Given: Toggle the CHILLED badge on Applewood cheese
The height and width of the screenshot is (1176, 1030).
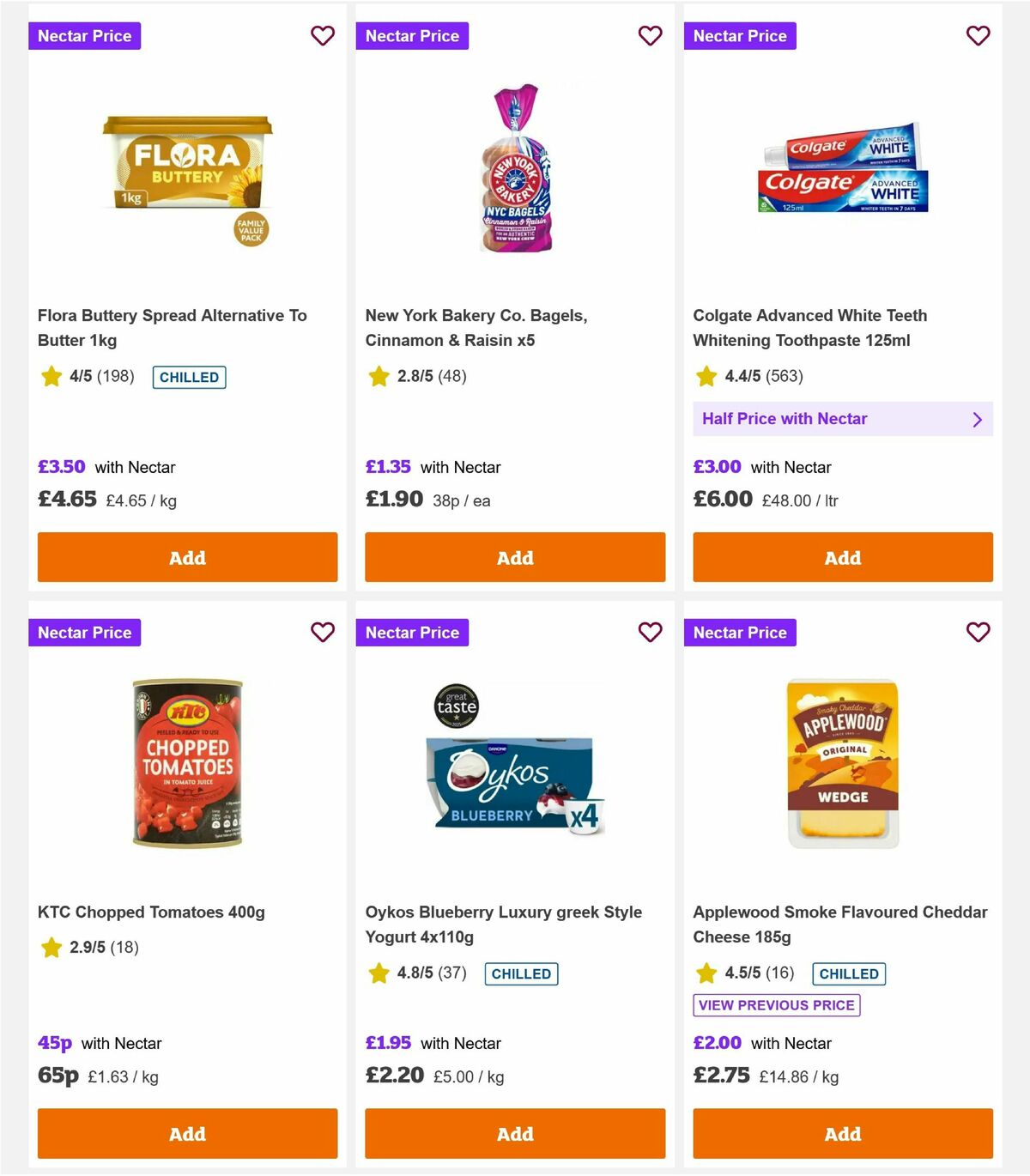Looking at the screenshot, I should coord(849,973).
